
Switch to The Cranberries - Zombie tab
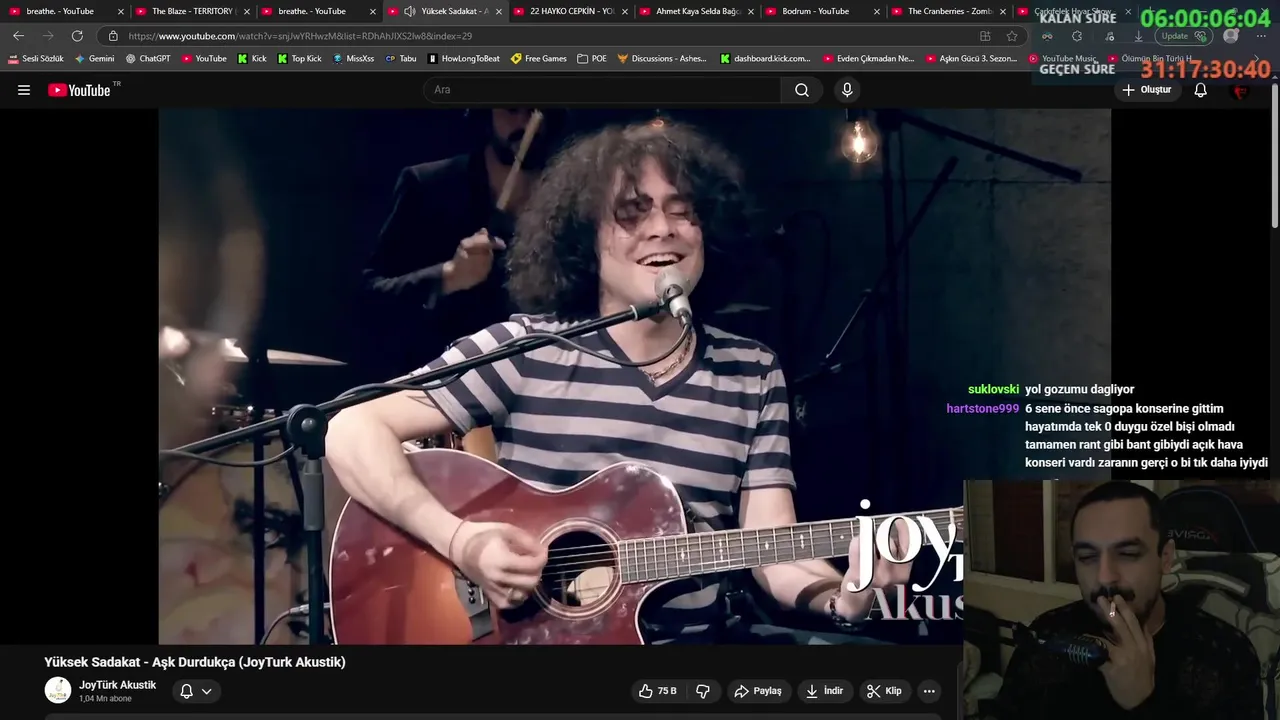click(x=950, y=11)
